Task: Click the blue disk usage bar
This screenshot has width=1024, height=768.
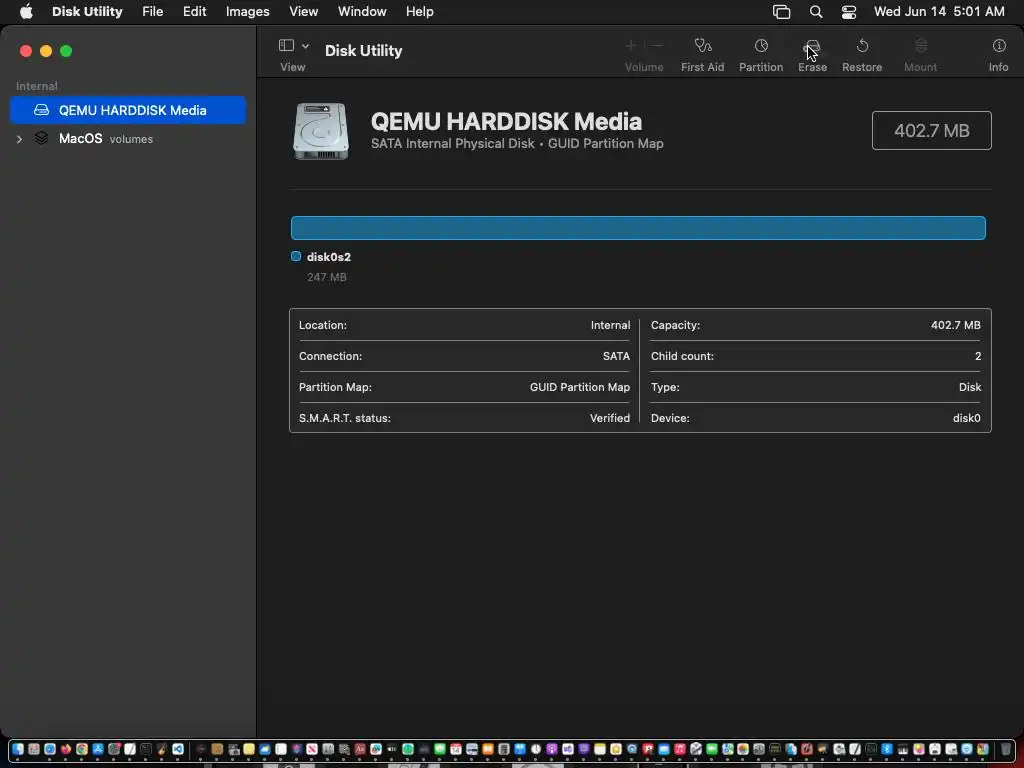Action: pyautogui.click(x=638, y=228)
